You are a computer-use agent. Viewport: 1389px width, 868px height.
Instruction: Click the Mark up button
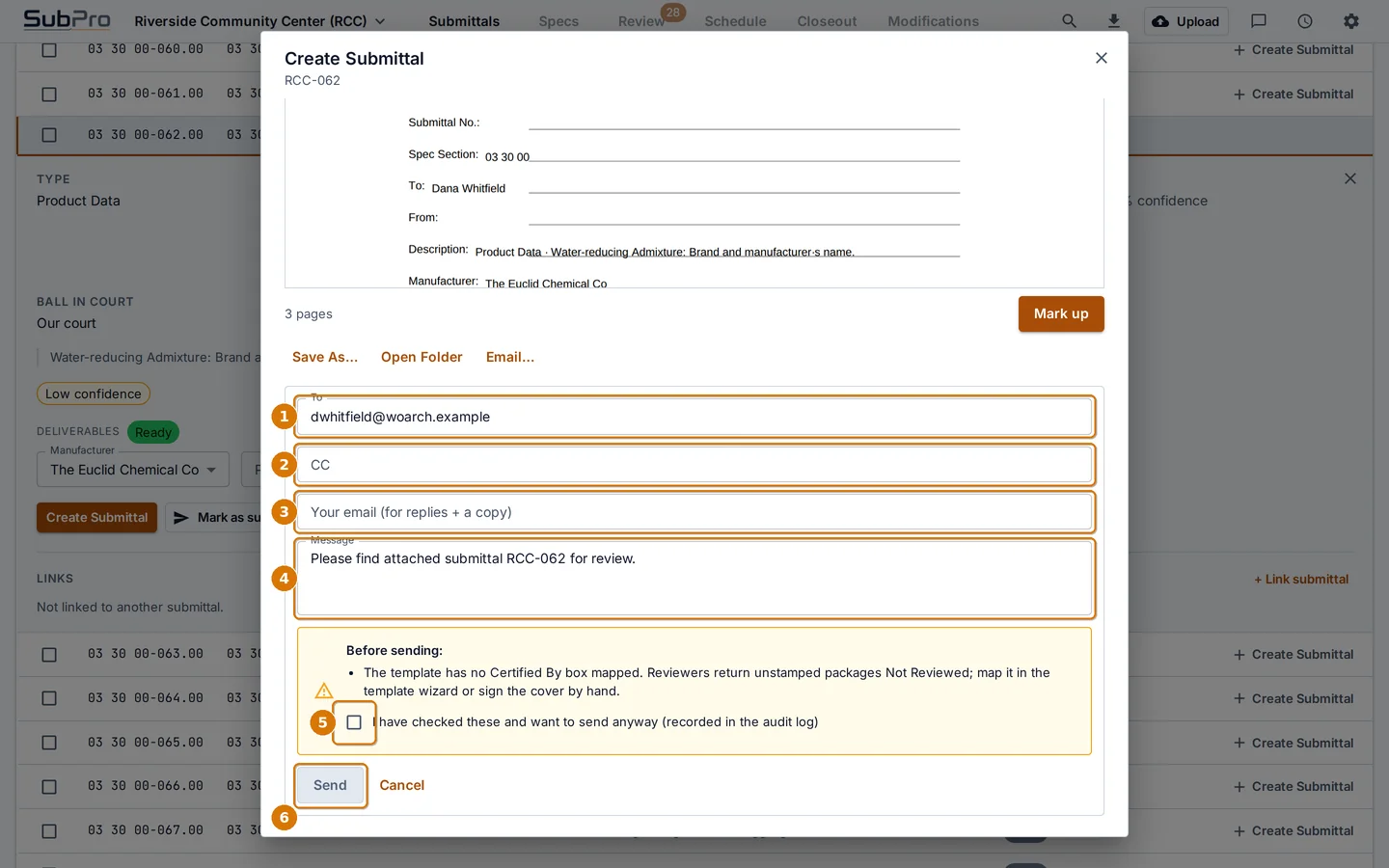1061,313
